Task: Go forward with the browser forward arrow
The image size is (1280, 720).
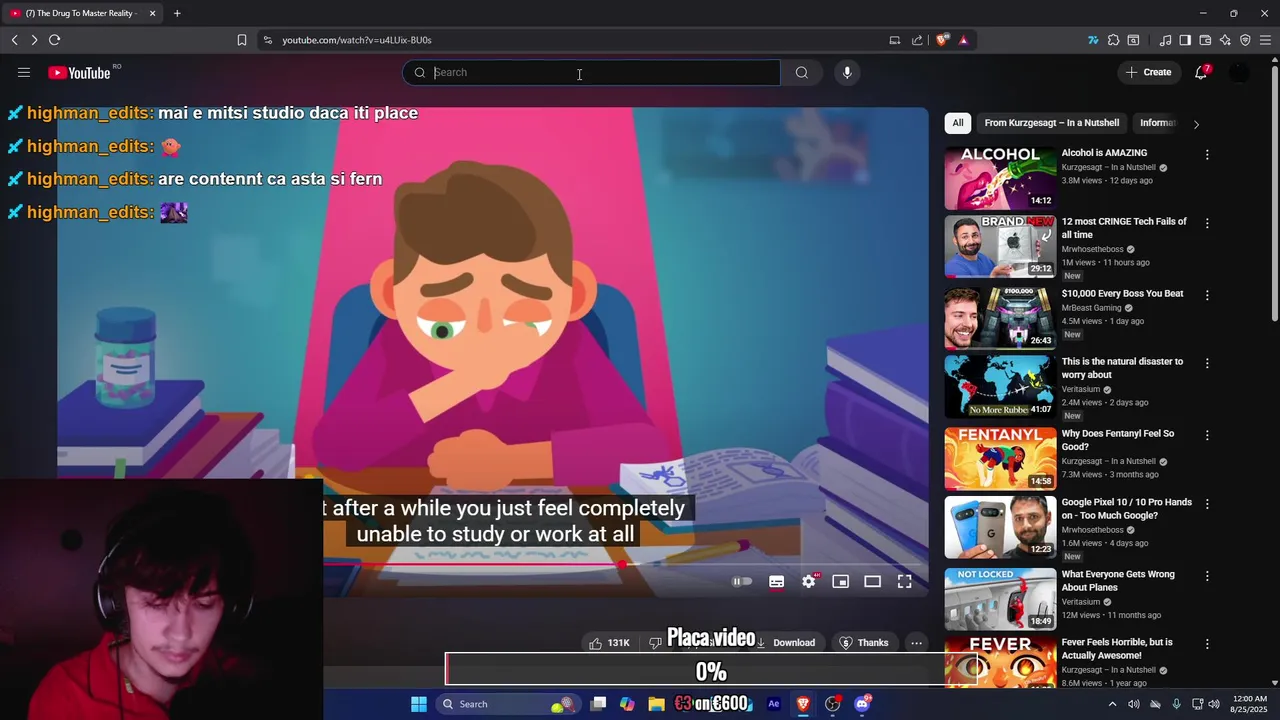Action: pyautogui.click(x=34, y=40)
